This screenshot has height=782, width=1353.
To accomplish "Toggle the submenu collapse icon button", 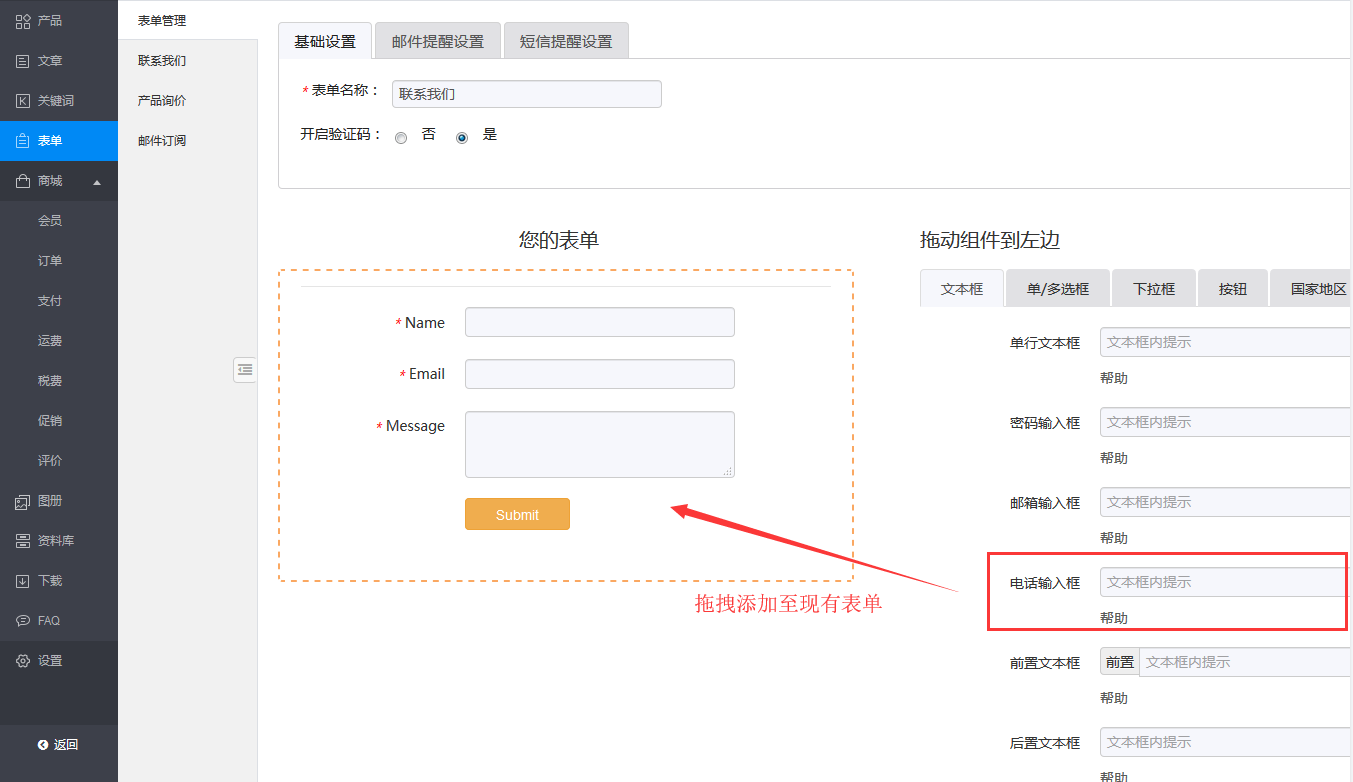I will pos(245,370).
